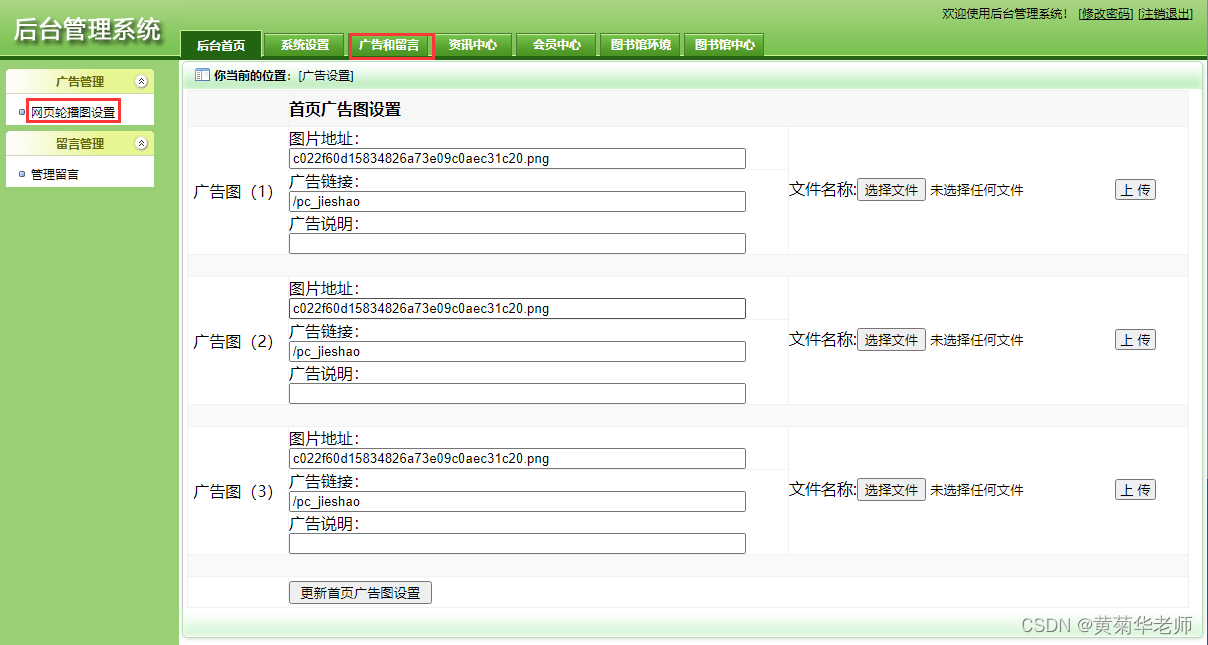This screenshot has height=645, width=1208.
Task: Collapse the 广告管理 panel chevron
Action: tap(141, 82)
